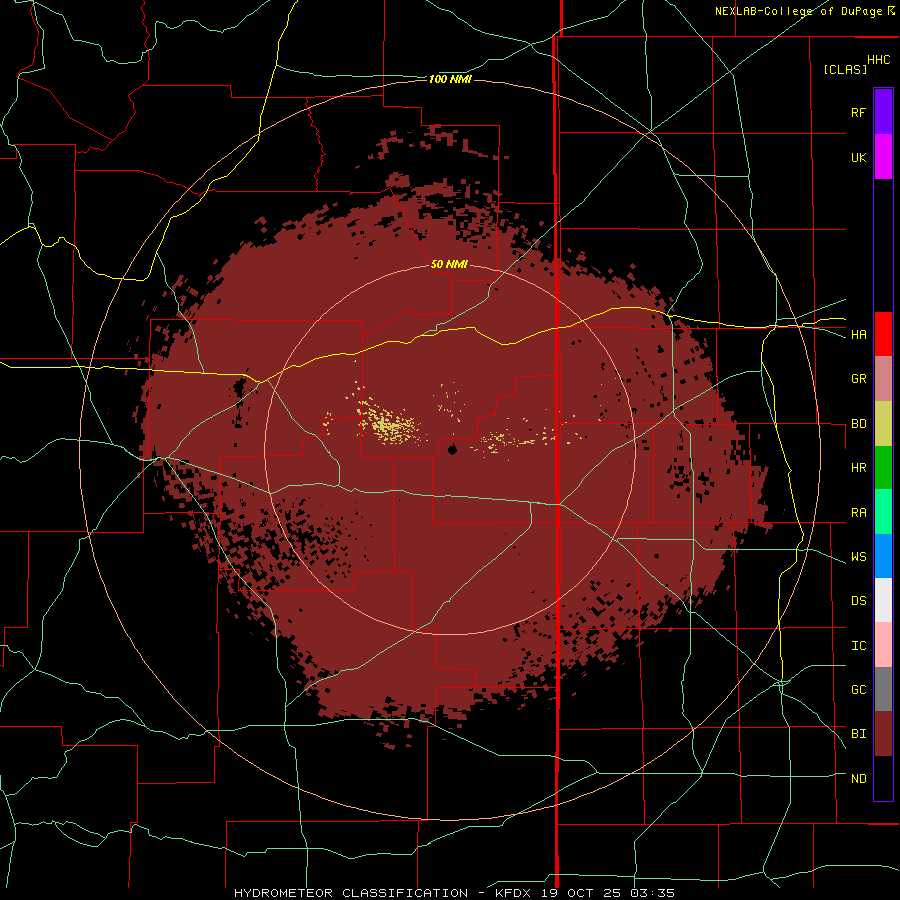Click the black radar site dot
The width and height of the screenshot is (900, 900).
click(452, 449)
